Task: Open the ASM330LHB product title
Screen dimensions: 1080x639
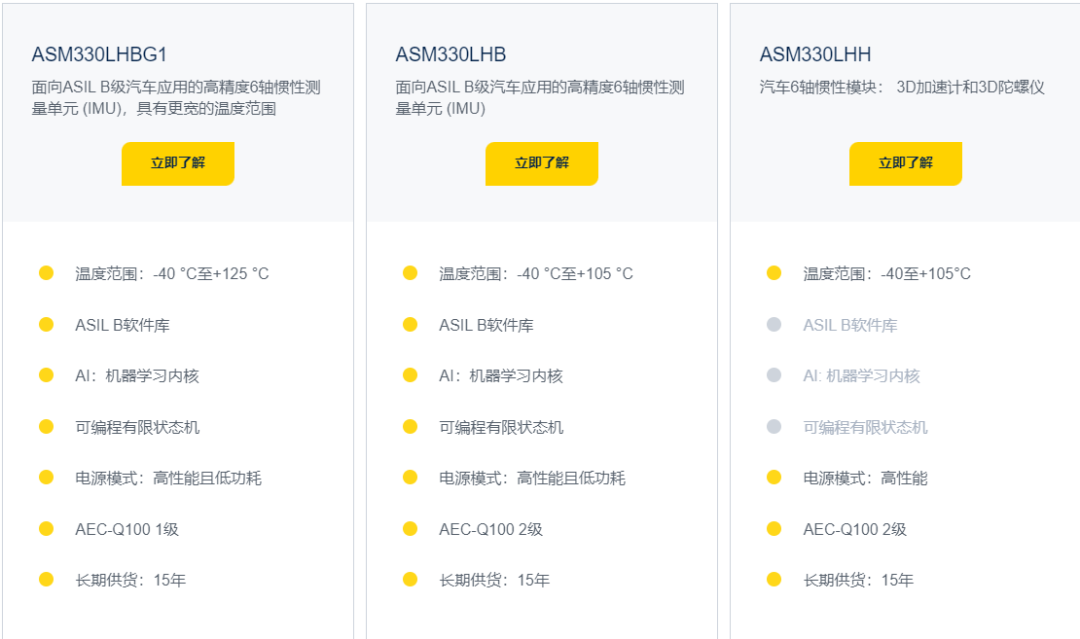Action: click(x=450, y=54)
